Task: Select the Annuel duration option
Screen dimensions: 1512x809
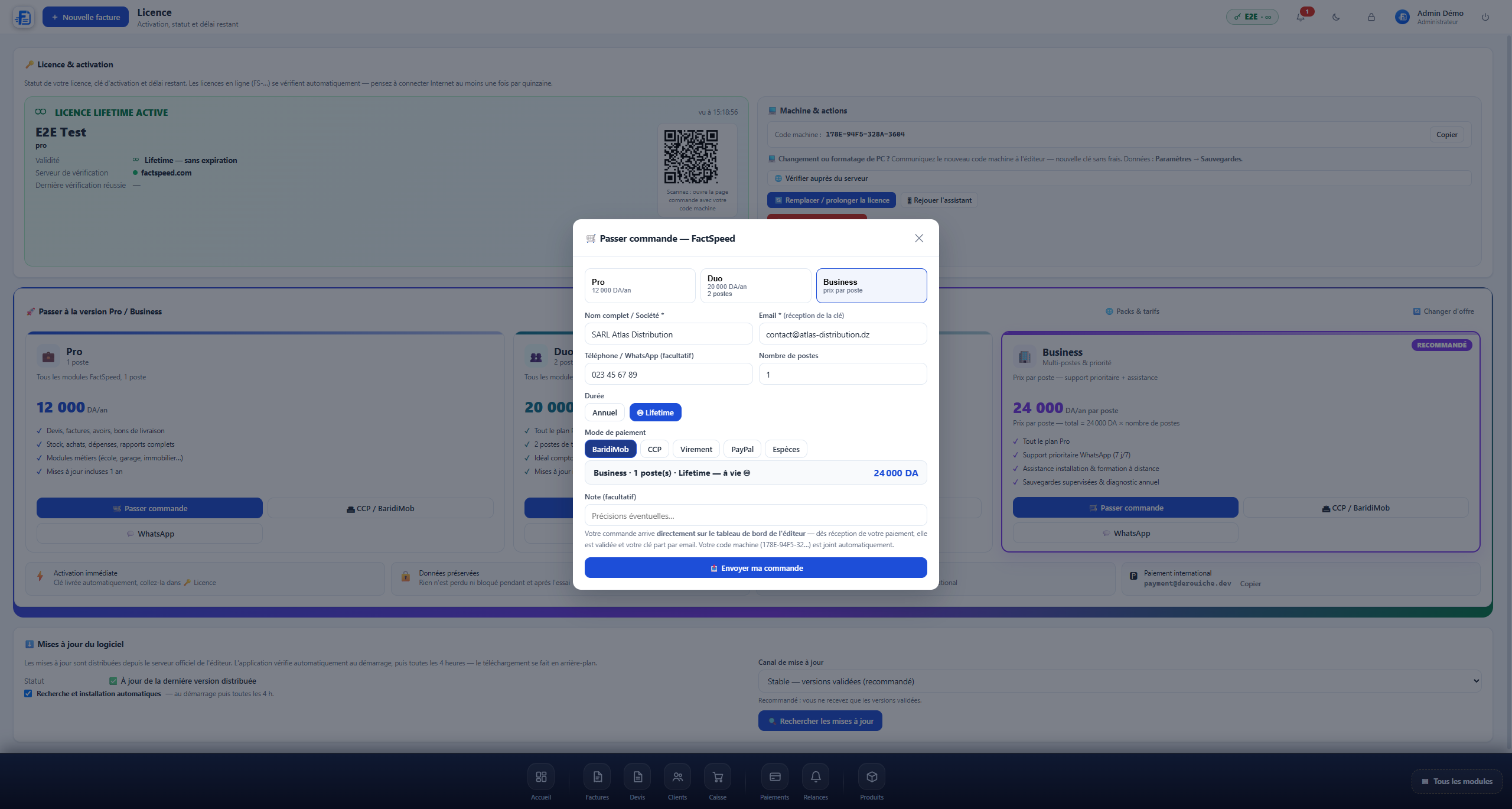Action: [x=604, y=412]
